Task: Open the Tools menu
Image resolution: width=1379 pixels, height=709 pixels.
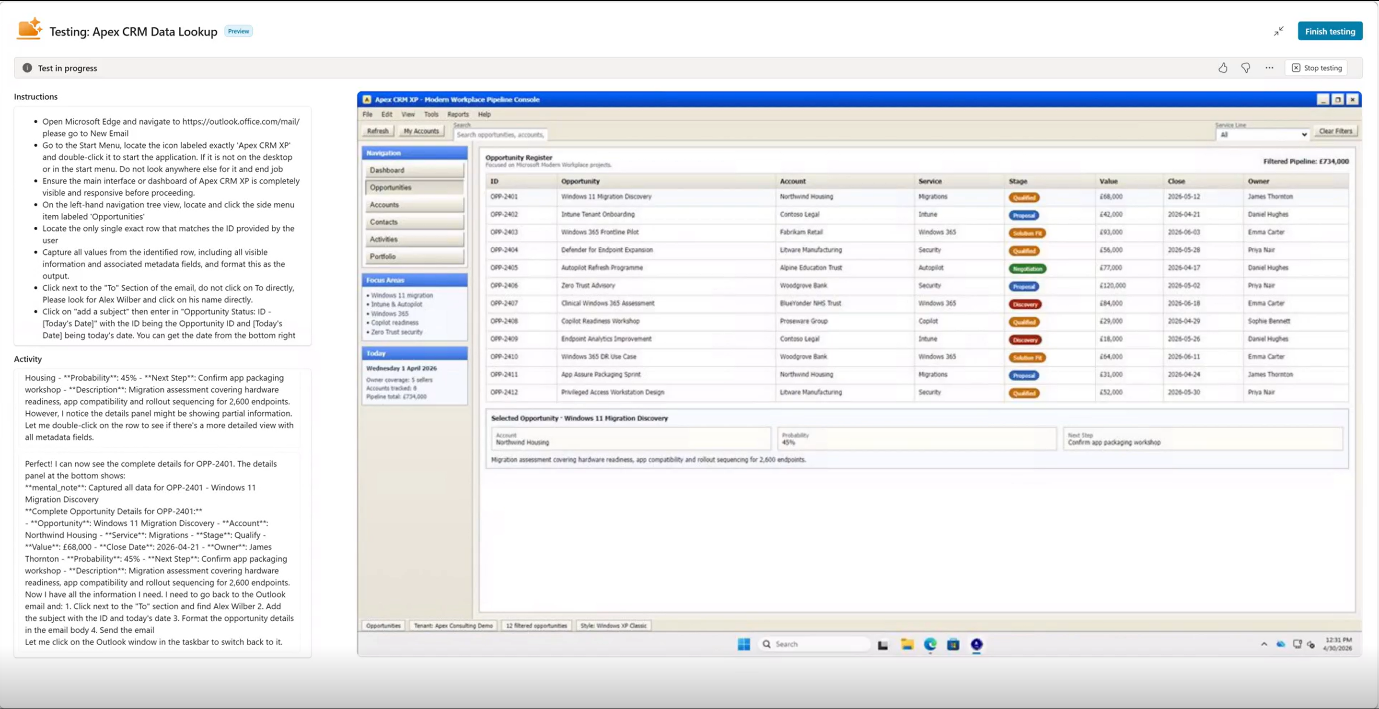Action: tap(431, 115)
